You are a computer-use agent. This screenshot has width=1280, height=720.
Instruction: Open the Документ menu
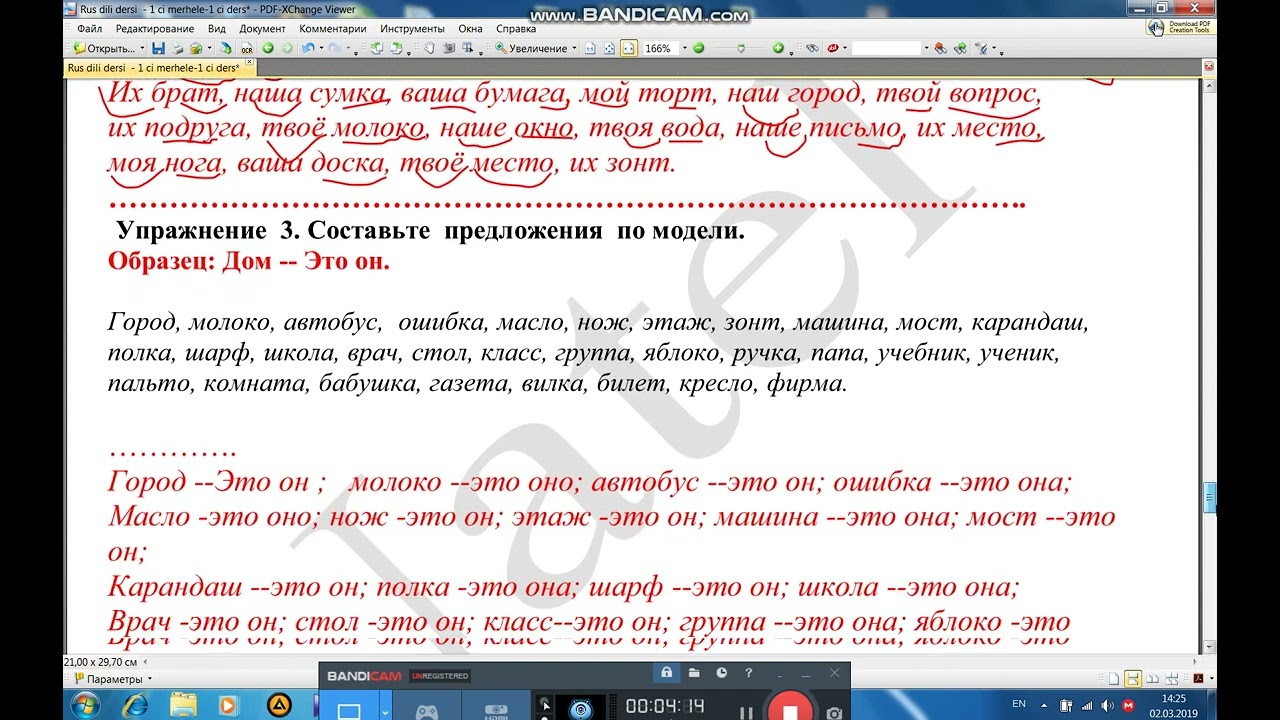(x=262, y=29)
